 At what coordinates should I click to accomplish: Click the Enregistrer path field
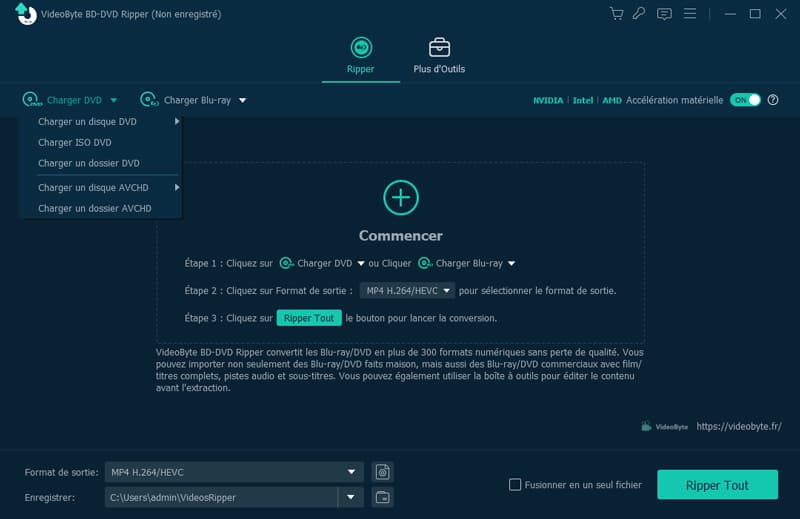pos(221,497)
